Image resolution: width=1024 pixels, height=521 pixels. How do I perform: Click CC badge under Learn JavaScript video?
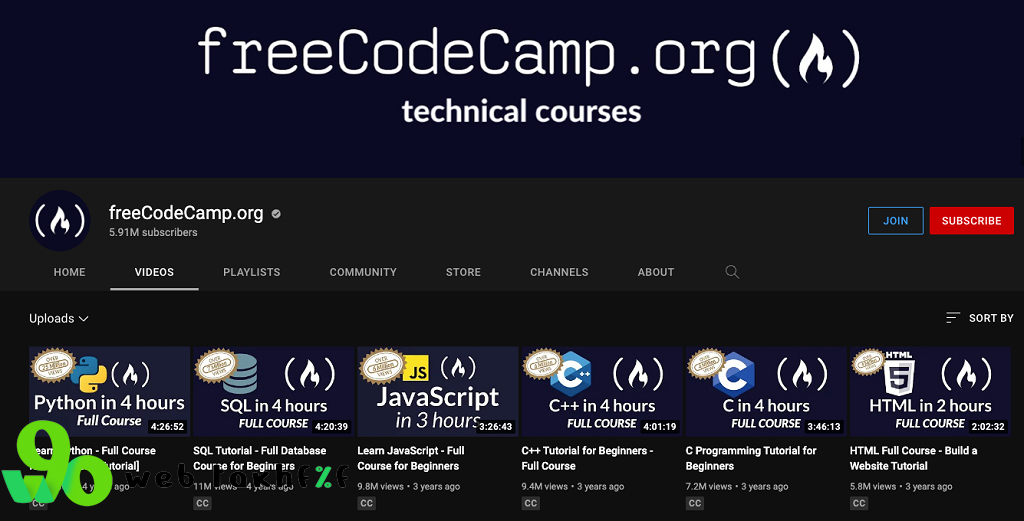click(366, 503)
